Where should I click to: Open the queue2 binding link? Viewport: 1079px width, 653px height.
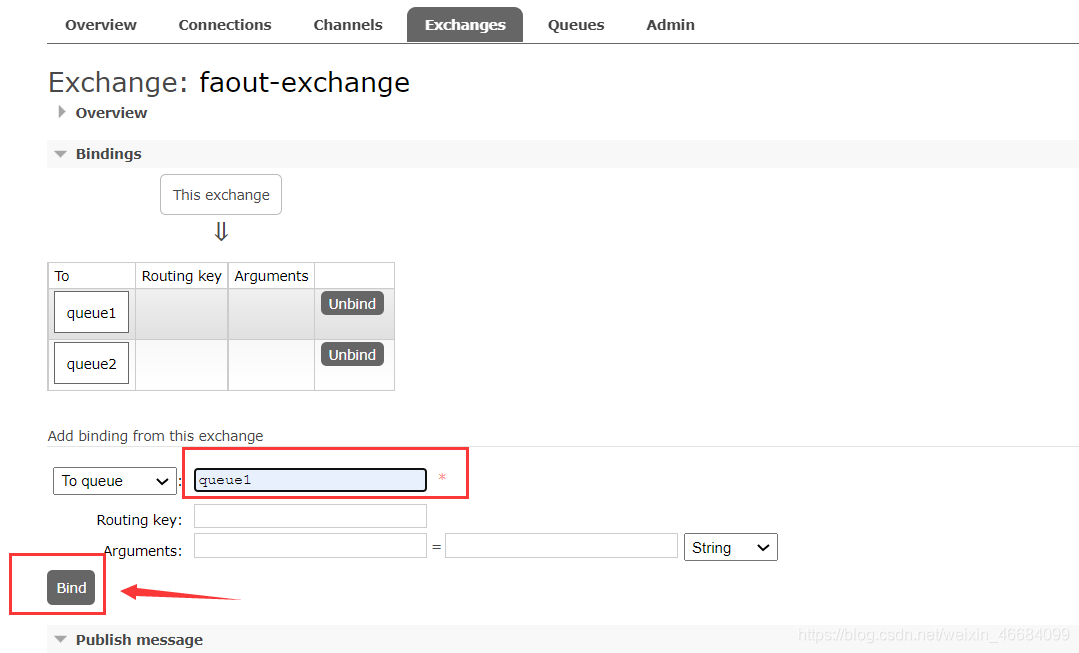point(92,363)
